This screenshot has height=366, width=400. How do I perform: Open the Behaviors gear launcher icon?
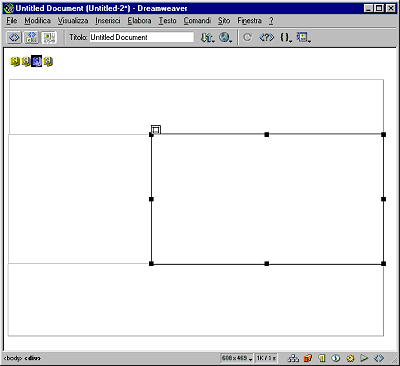(350, 358)
